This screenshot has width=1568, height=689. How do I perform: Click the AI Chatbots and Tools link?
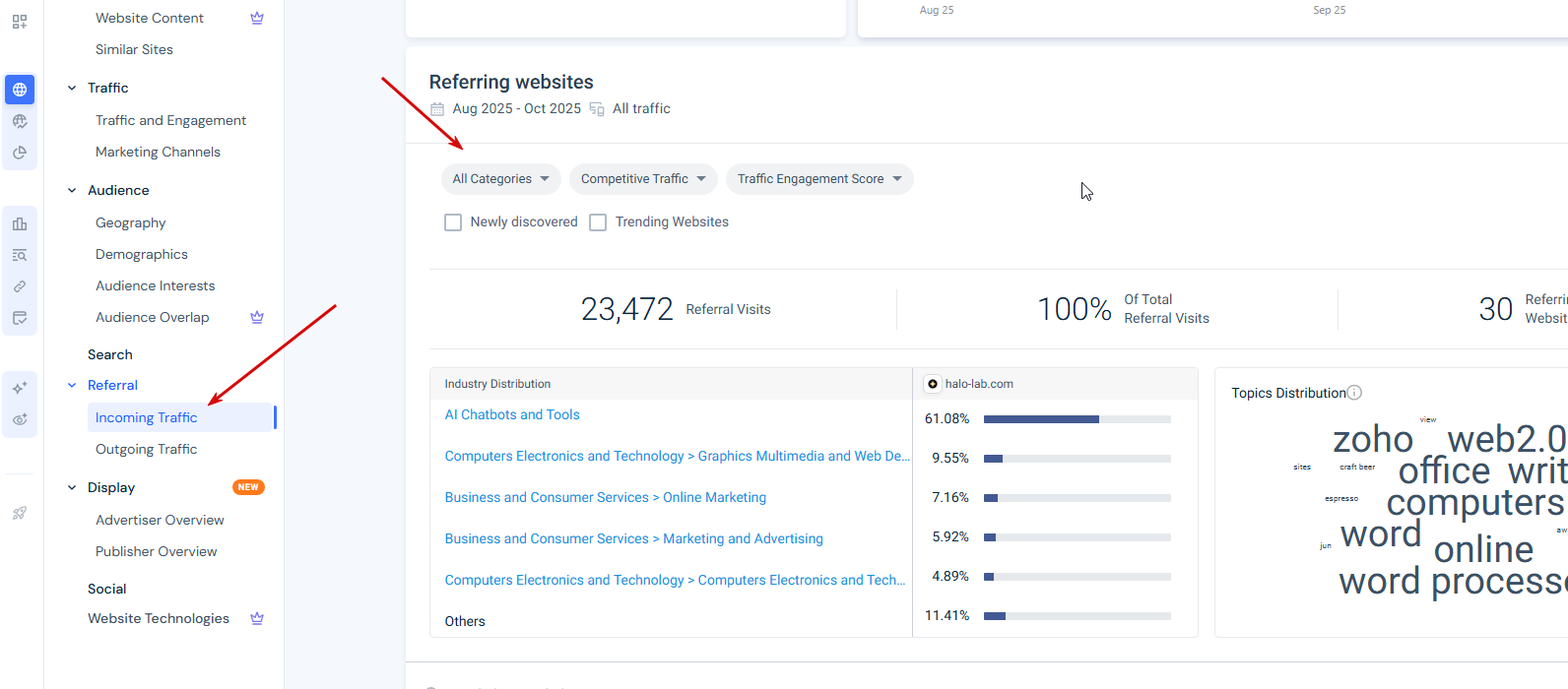(x=512, y=414)
